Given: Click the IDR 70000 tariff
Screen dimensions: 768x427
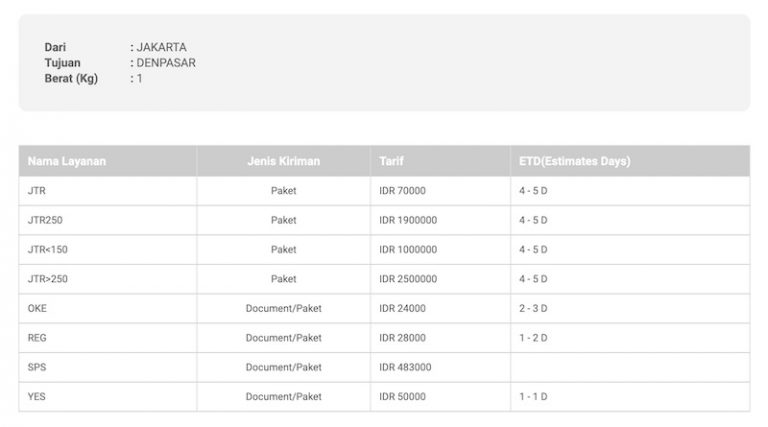Looking at the screenshot, I should (402, 190).
